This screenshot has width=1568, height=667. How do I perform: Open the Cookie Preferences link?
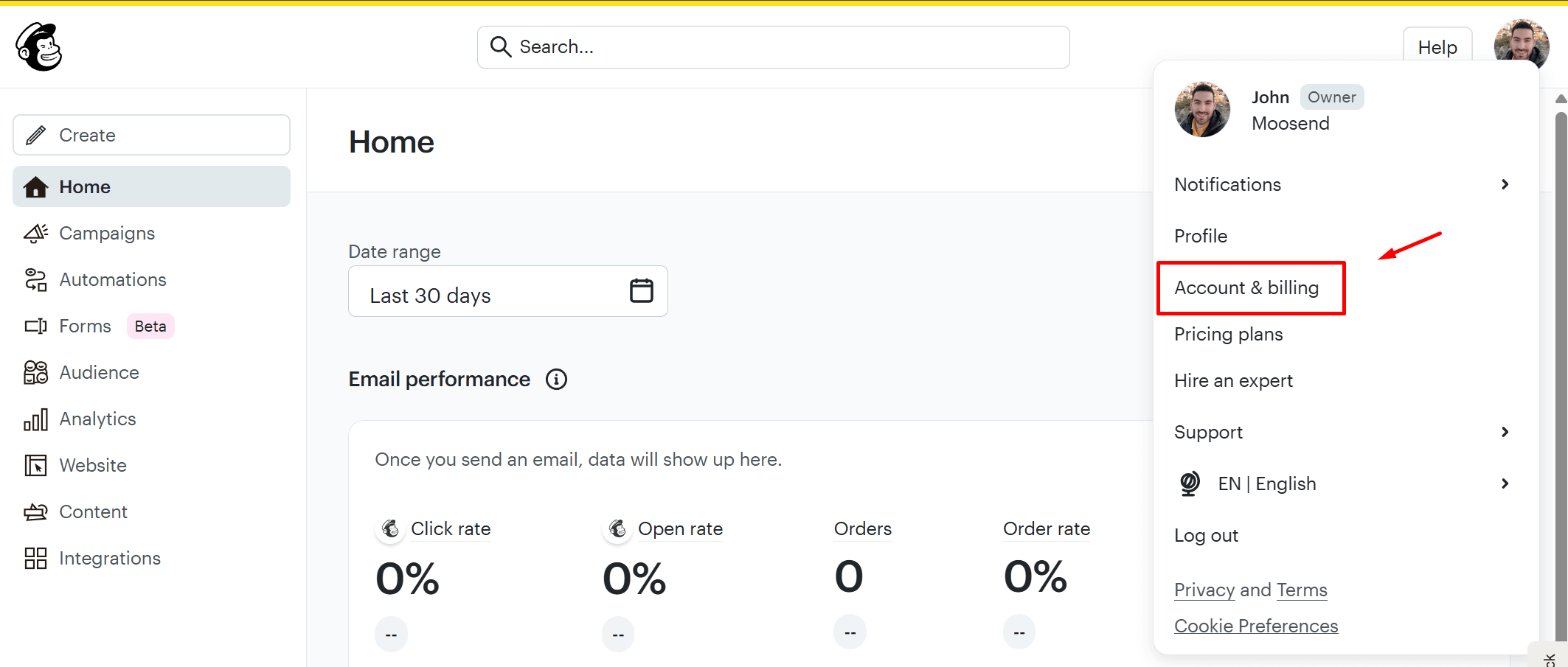tap(1255, 626)
